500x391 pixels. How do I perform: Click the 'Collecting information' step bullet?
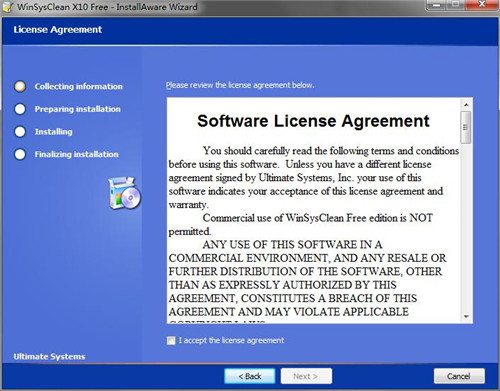pos(20,86)
